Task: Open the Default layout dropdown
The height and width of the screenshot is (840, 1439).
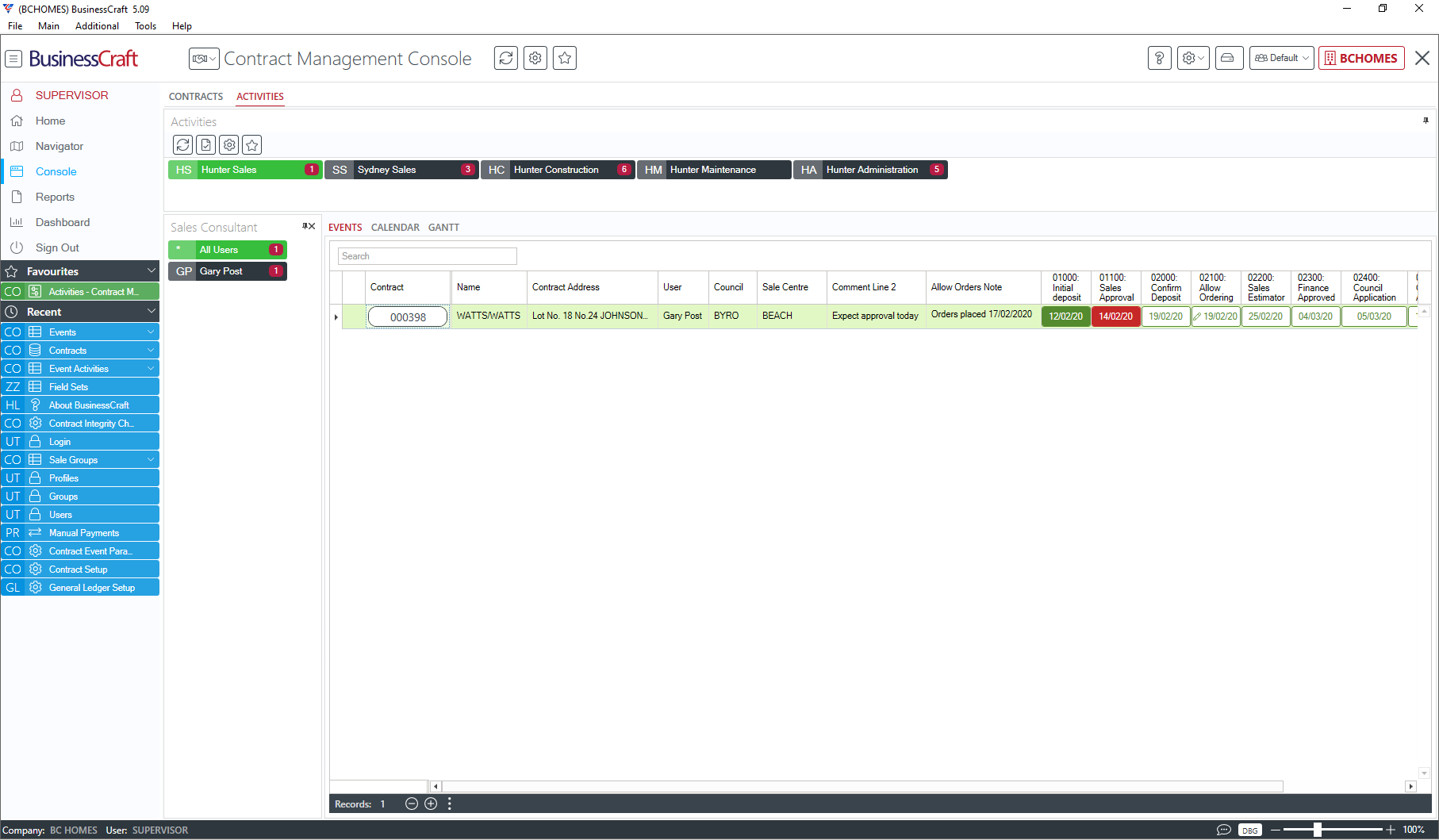Action: pos(1282,58)
